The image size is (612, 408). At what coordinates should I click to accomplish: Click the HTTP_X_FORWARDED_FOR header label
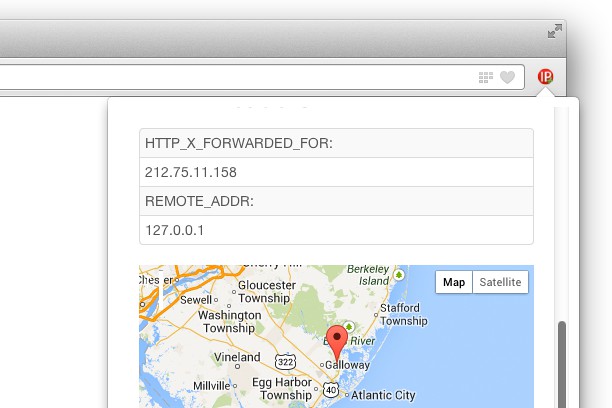(239, 143)
